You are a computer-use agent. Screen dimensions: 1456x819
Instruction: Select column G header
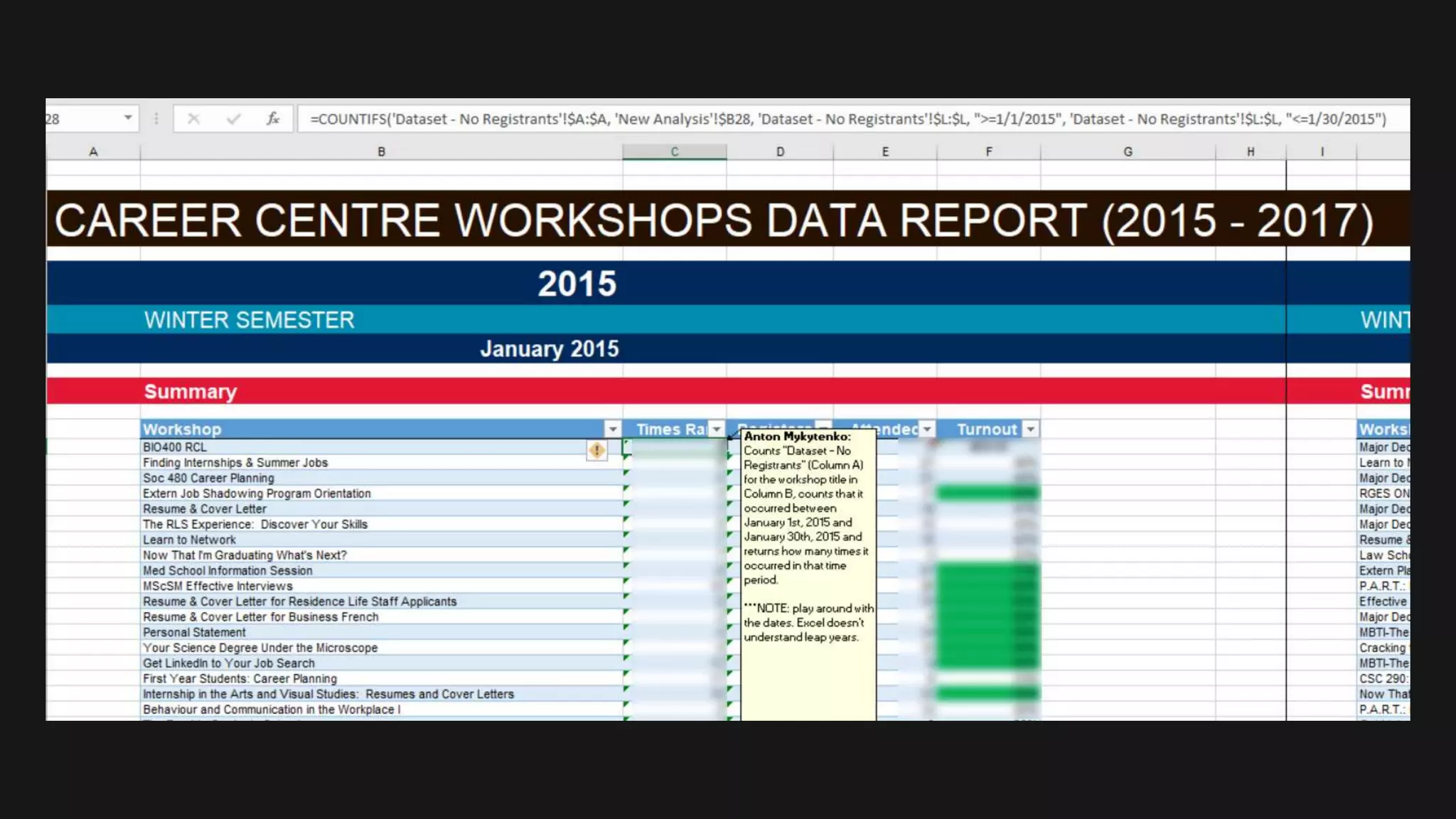(x=1128, y=151)
